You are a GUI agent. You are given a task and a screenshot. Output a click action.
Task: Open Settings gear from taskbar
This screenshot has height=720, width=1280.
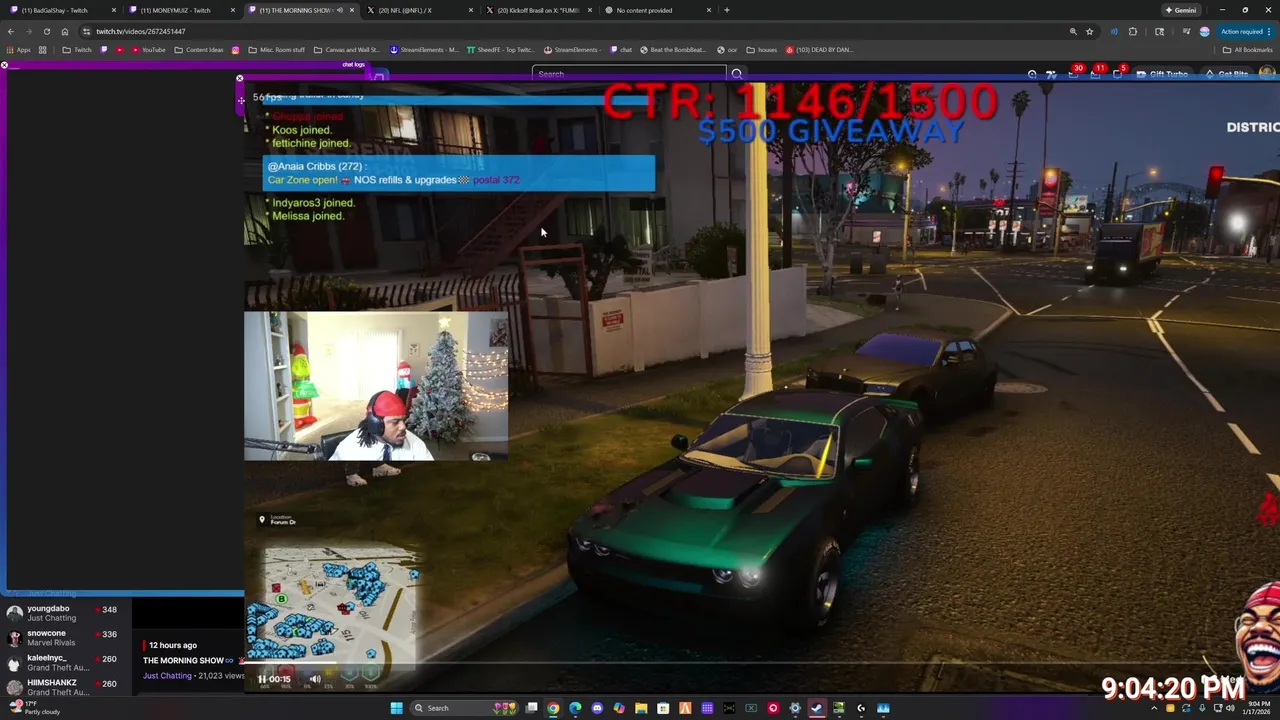(795, 708)
